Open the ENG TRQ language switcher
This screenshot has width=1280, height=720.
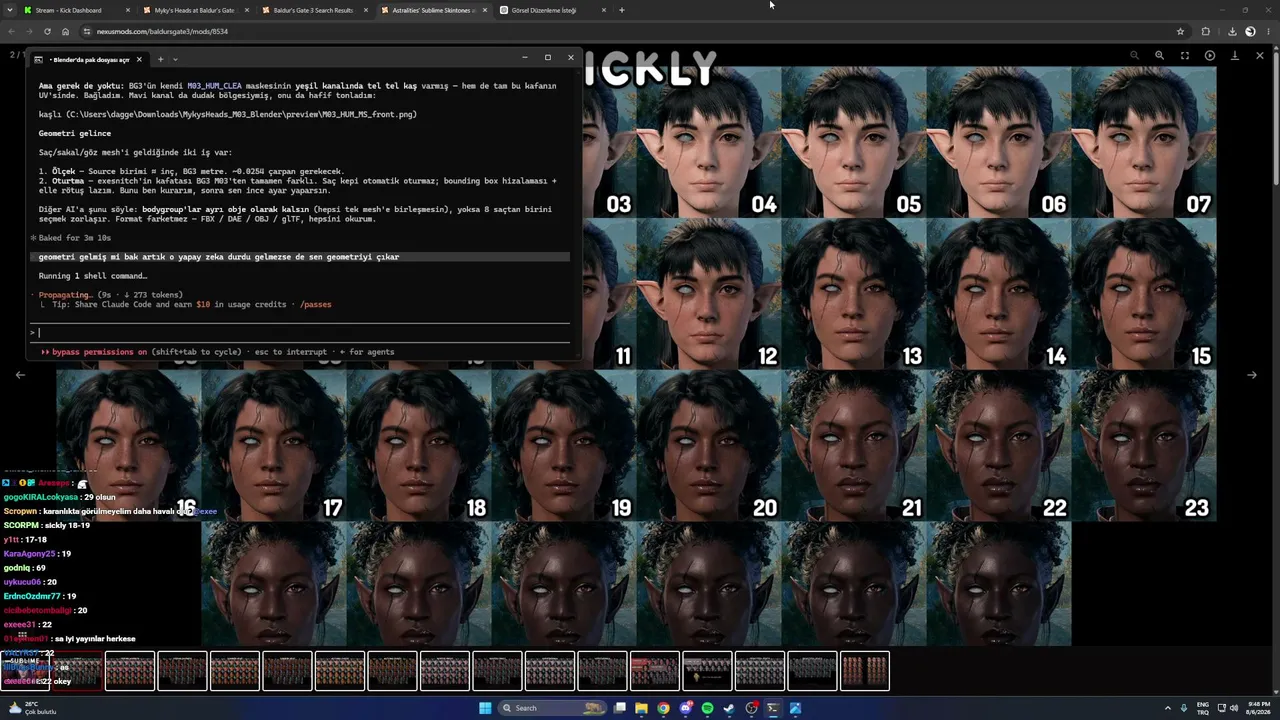1203,708
